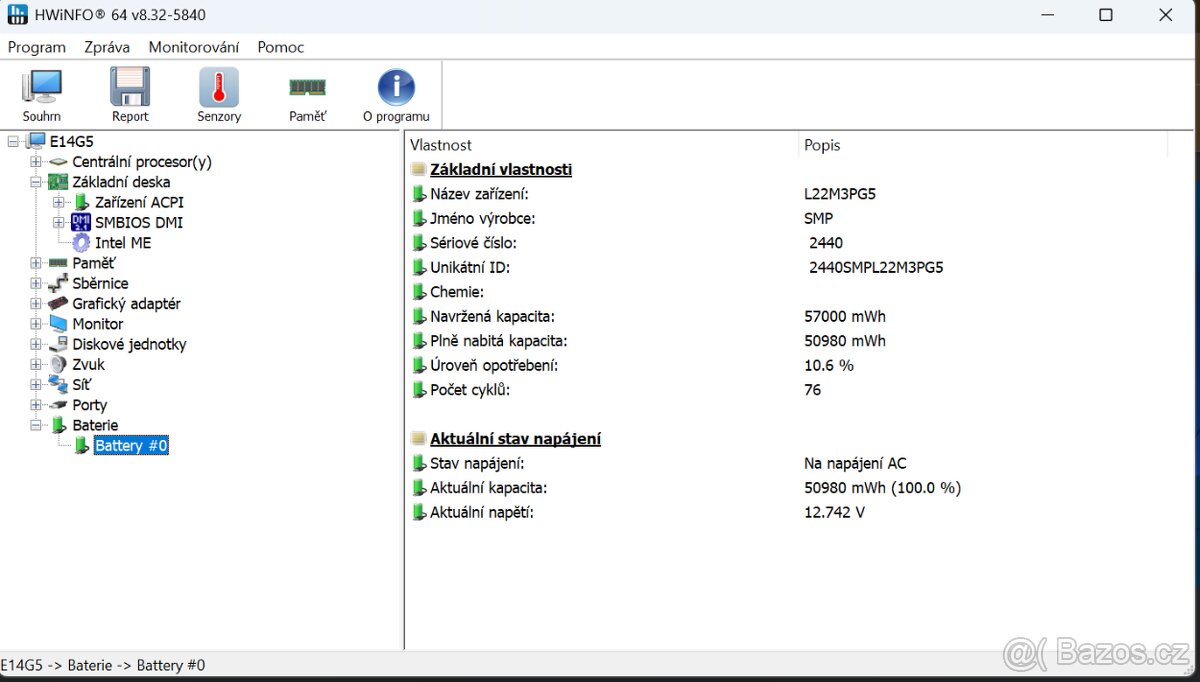Expand the Diskové jednotky node
The image size is (1200, 682).
tap(36, 344)
